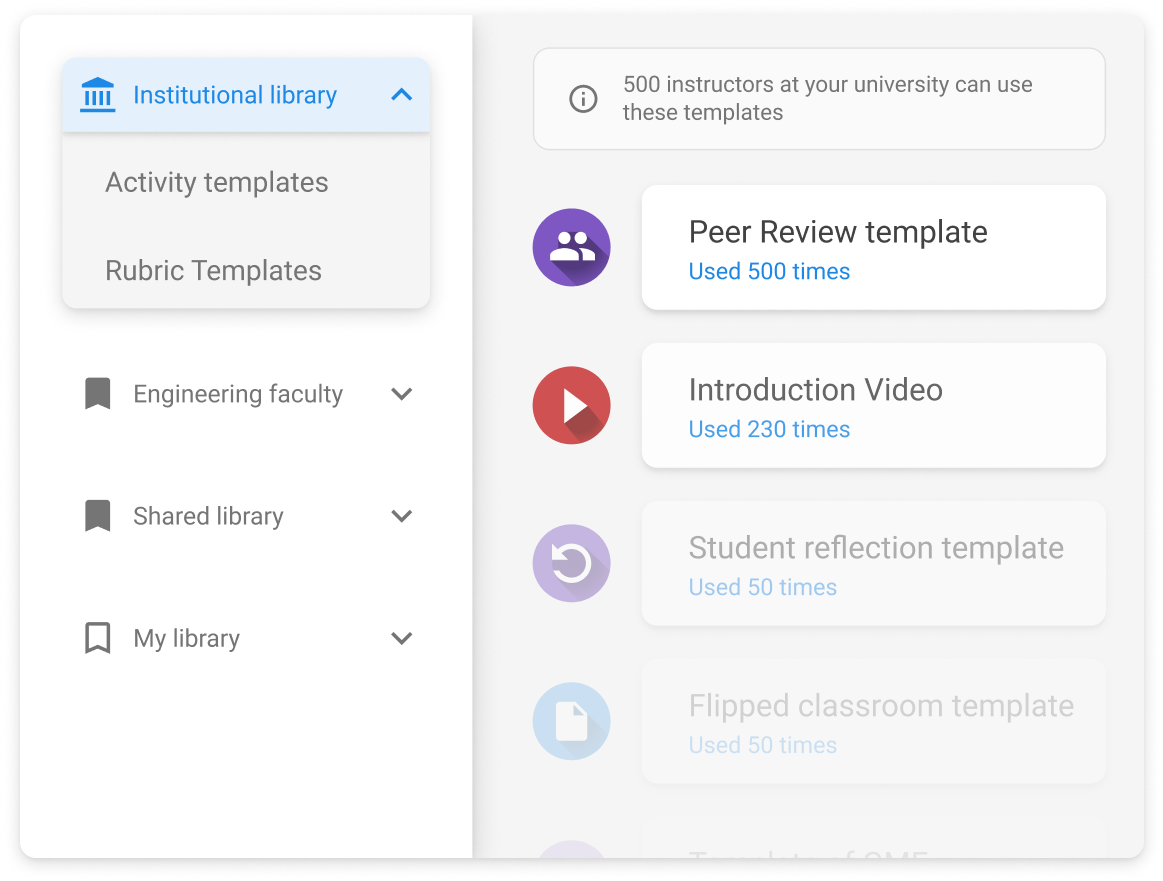Image resolution: width=1163 pixels, height=881 pixels.
Task: Select the Peer Review template card
Action: click(873, 247)
